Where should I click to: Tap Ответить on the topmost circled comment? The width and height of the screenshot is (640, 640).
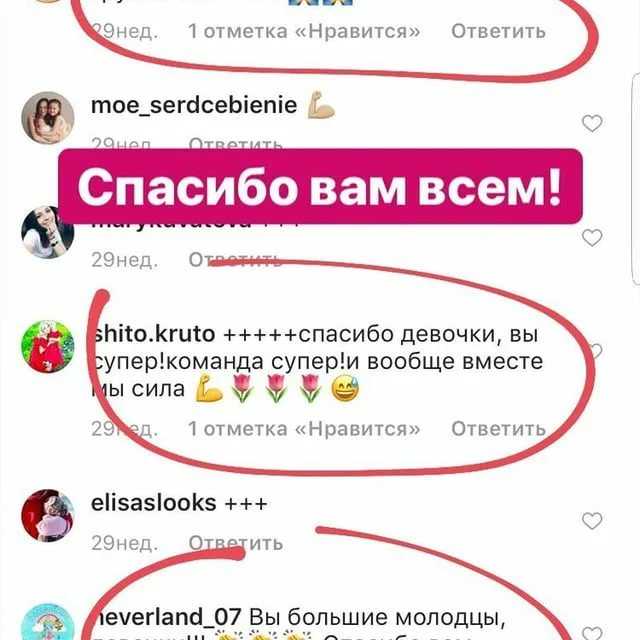tap(498, 31)
